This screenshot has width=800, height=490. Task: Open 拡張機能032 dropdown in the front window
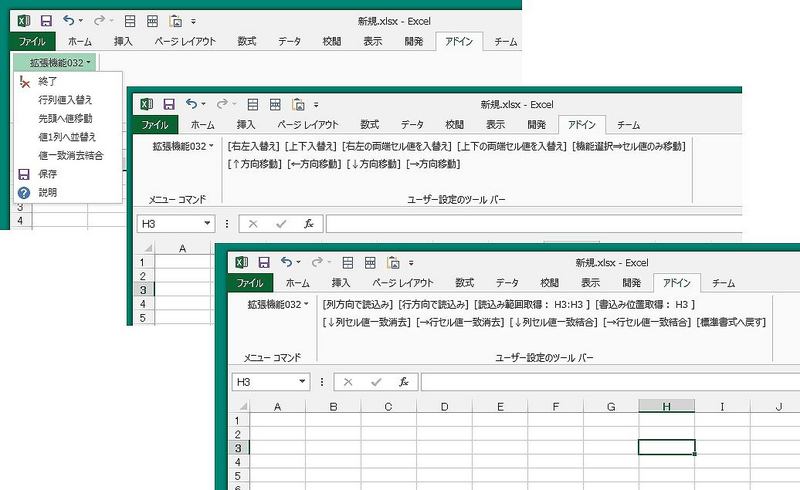pos(276,304)
